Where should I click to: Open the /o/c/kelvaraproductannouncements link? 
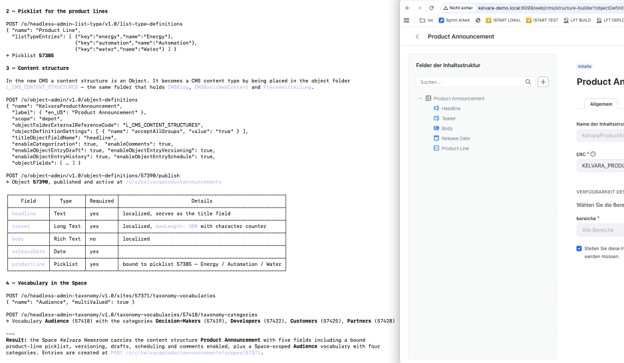174,182
